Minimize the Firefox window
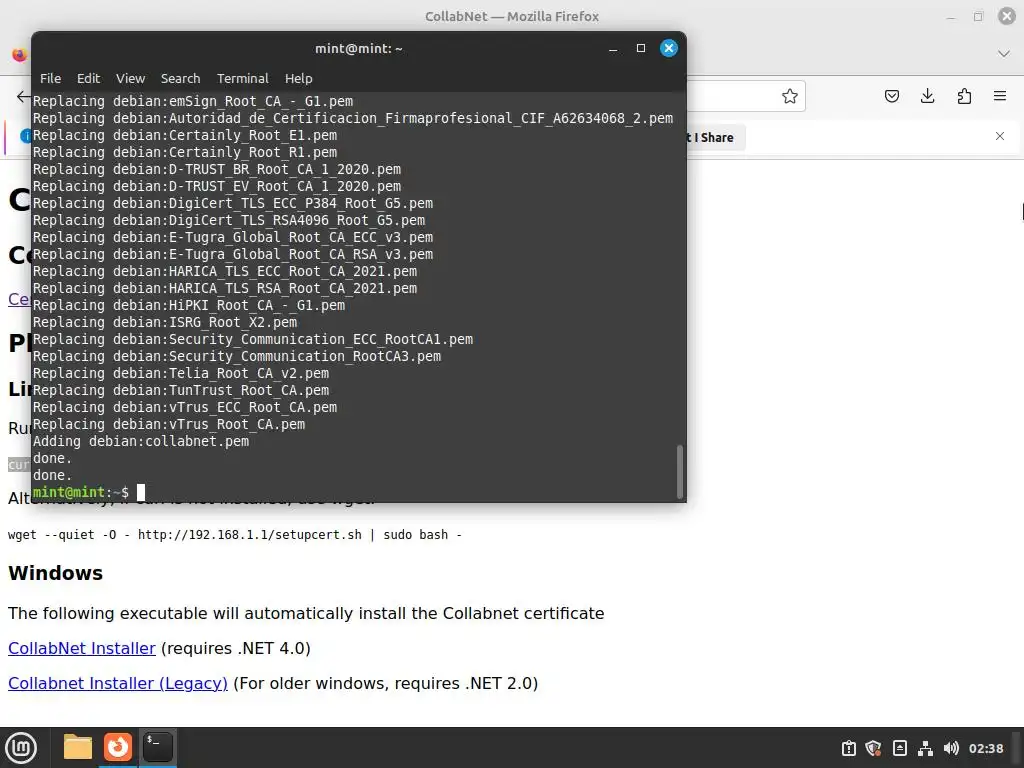 click(x=951, y=16)
